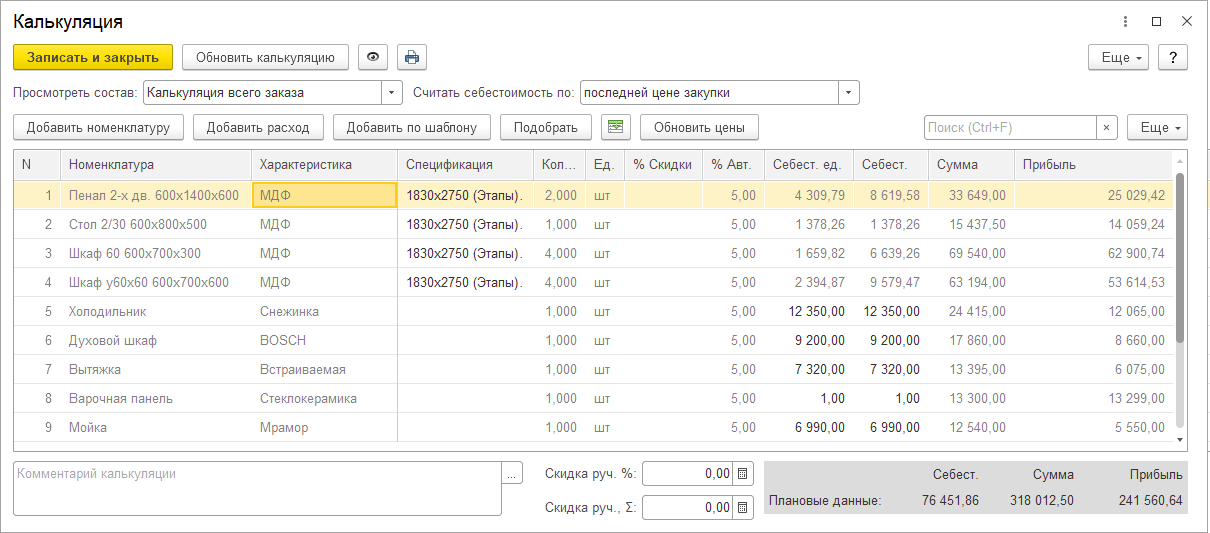Open the 'Еще' menu next to search
1210x533 pixels.
click(1158, 127)
